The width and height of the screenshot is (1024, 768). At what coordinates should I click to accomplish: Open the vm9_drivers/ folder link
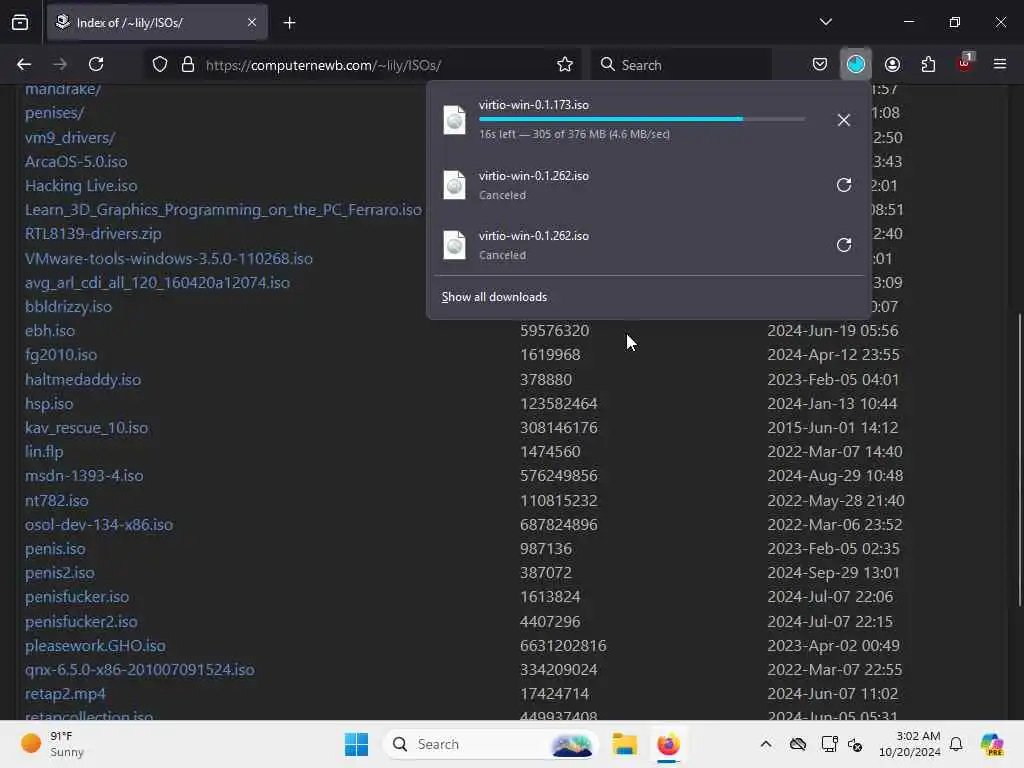tap(70, 138)
